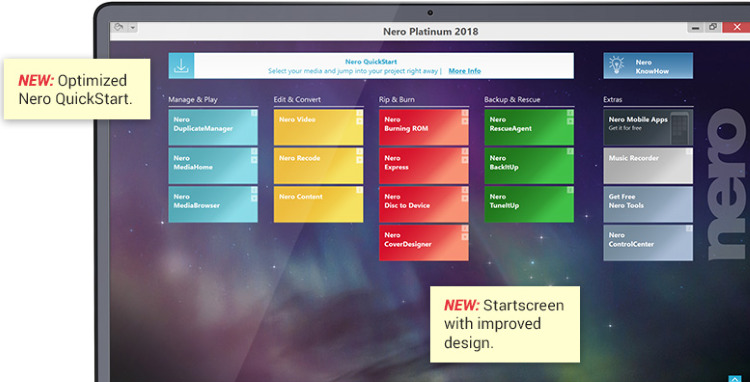Click the up chevron at the bottom right corner
750x382 pixels.
(735, 379)
